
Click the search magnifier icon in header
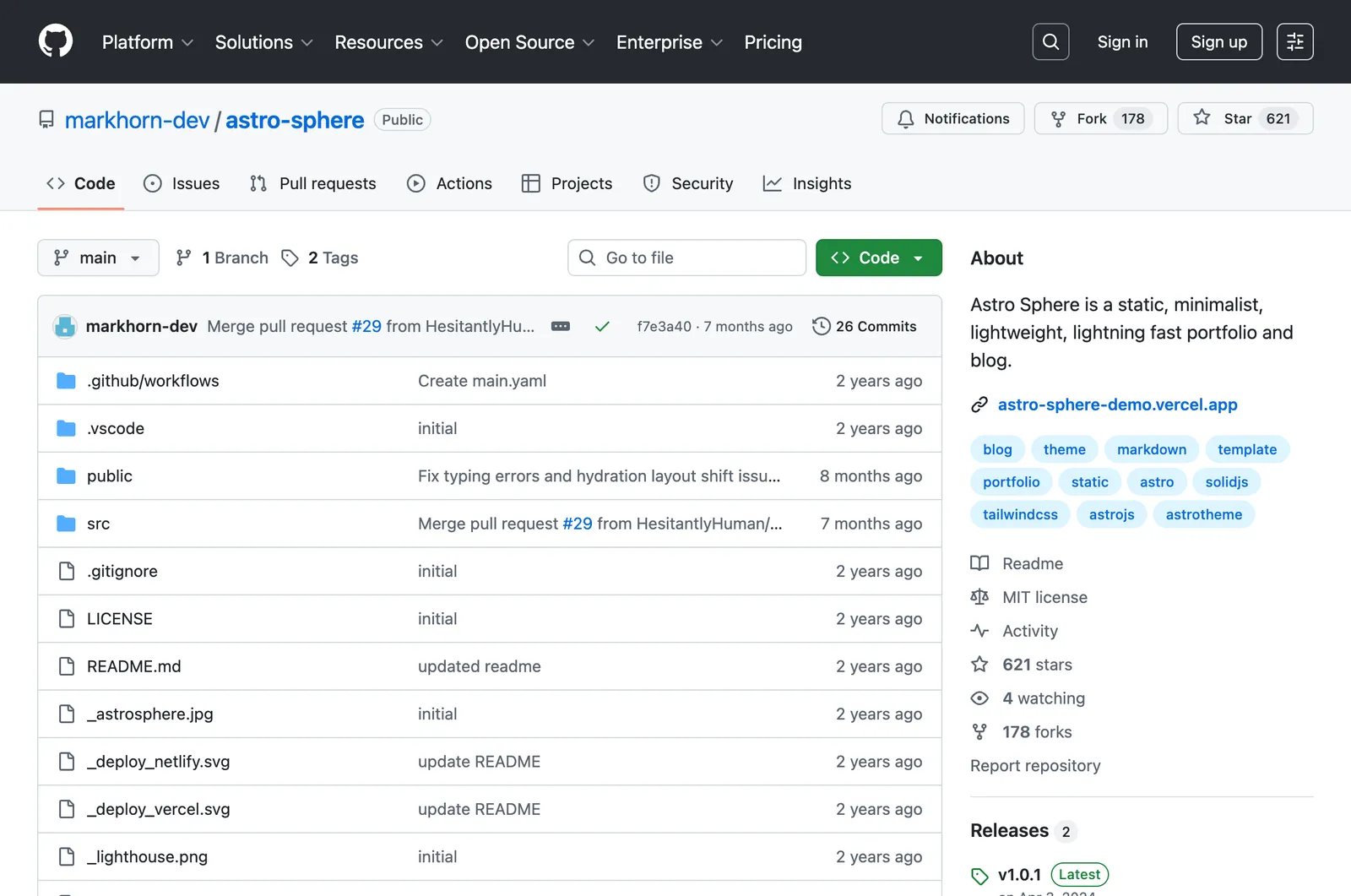click(x=1050, y=41)
